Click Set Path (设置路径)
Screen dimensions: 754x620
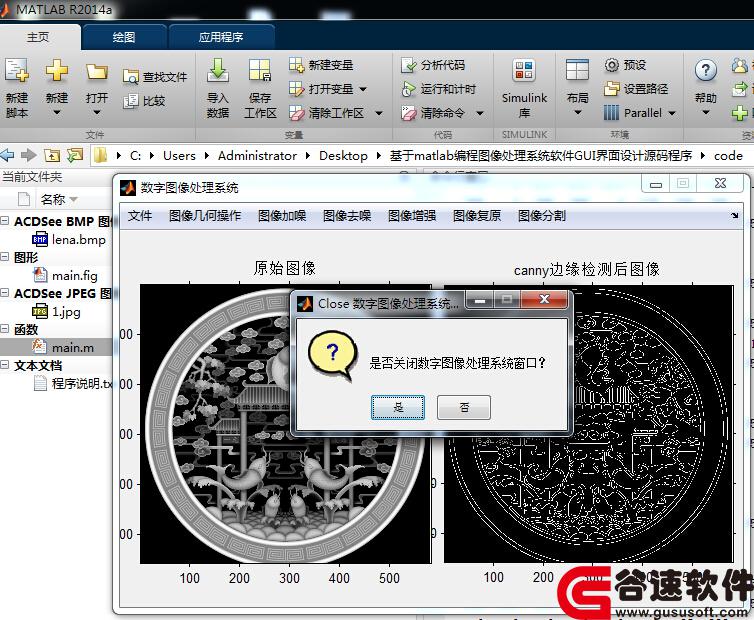click(636, 89)
